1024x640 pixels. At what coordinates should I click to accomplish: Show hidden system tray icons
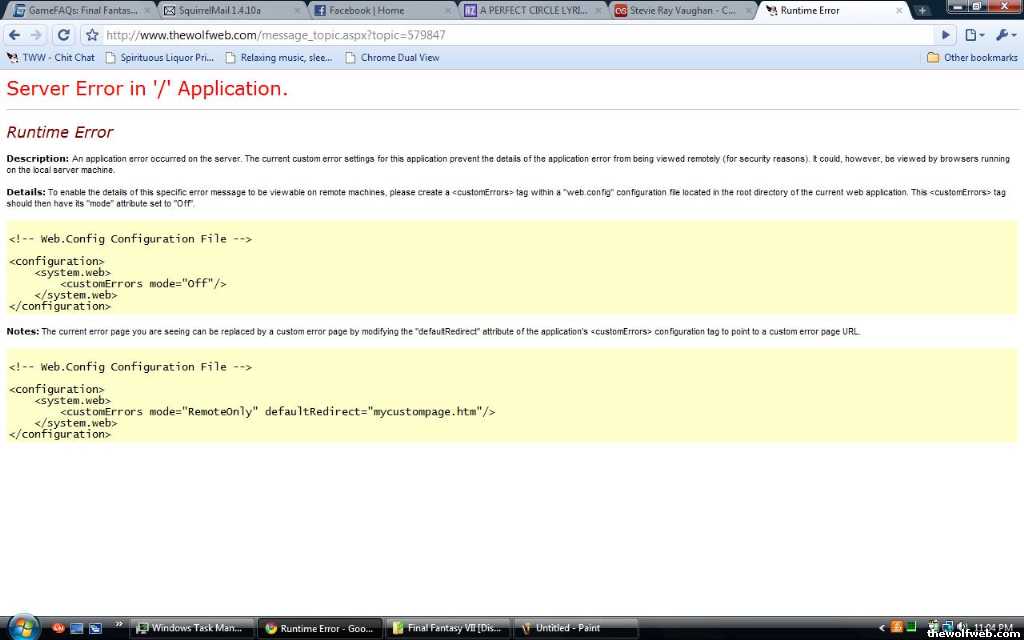click(x=881, y=628)
